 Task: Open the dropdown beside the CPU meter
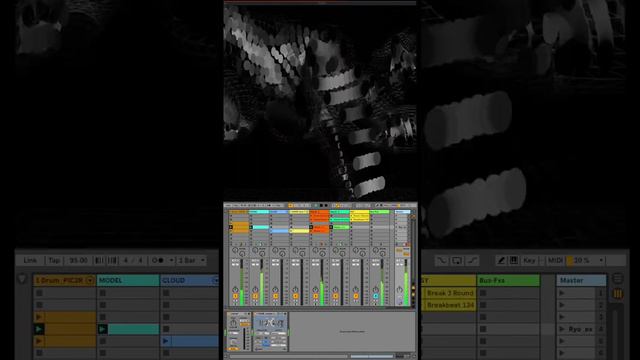(x=601, y=260)
